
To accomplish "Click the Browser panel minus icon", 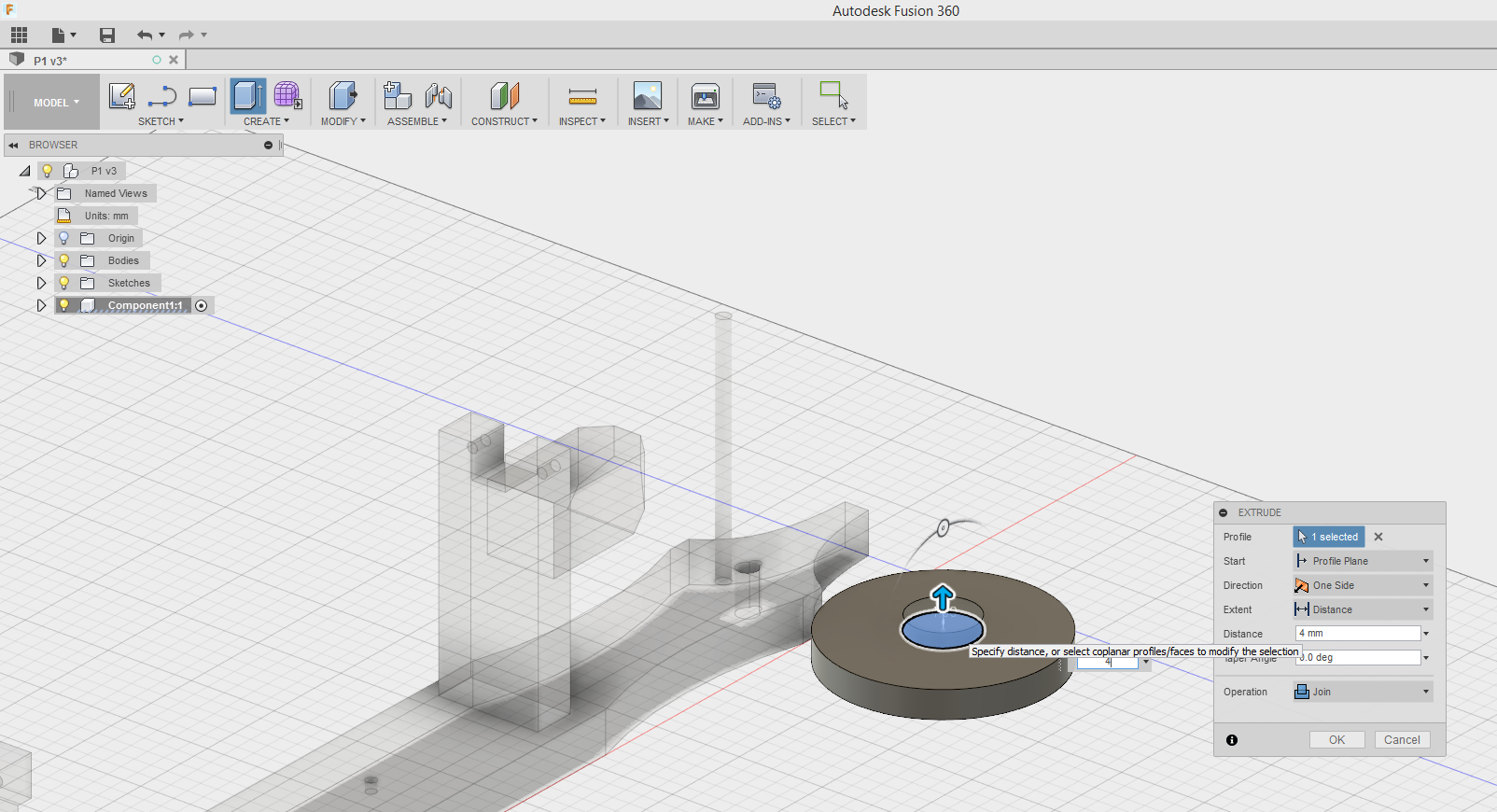I will (268, 146).
